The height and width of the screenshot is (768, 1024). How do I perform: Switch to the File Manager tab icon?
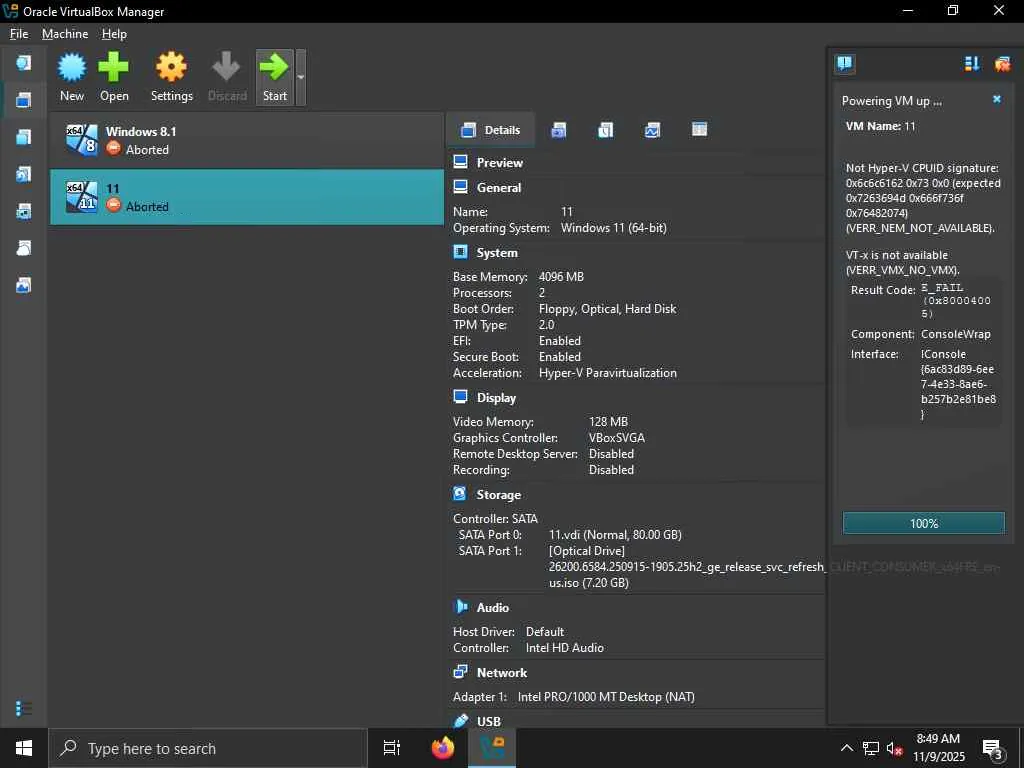point(699,129)
